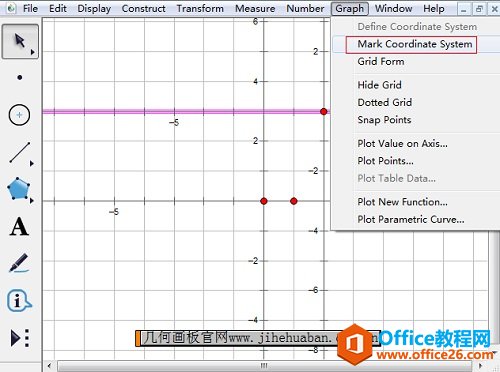This screenshot has height=372, width=500.
Task: Click Plot New Function... entry
Action: (x=402, y=202)
